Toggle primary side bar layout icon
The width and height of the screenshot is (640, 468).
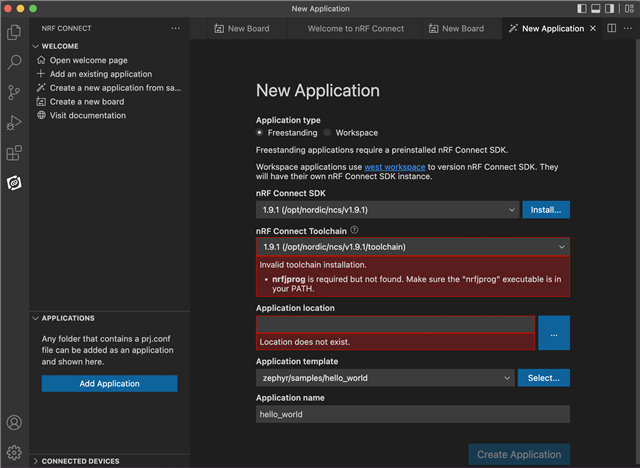[x=582, y=9]
